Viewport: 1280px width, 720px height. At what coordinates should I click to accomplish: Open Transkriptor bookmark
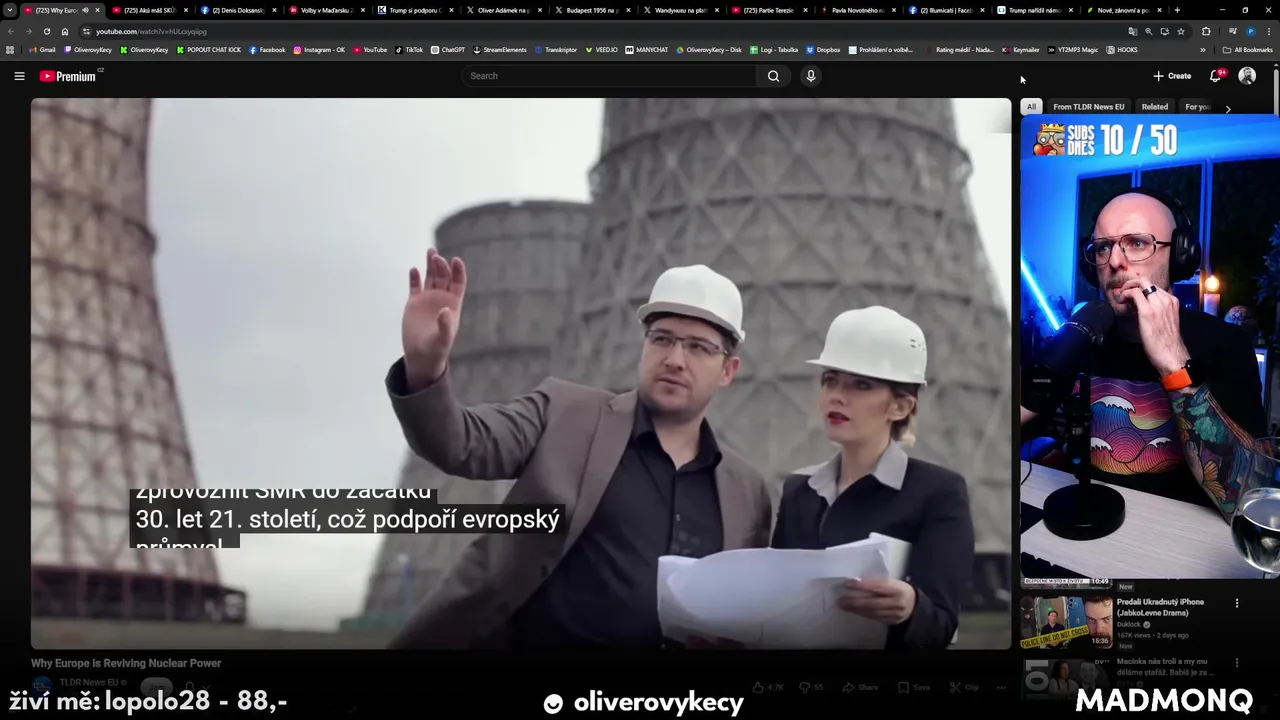point(556,49)
